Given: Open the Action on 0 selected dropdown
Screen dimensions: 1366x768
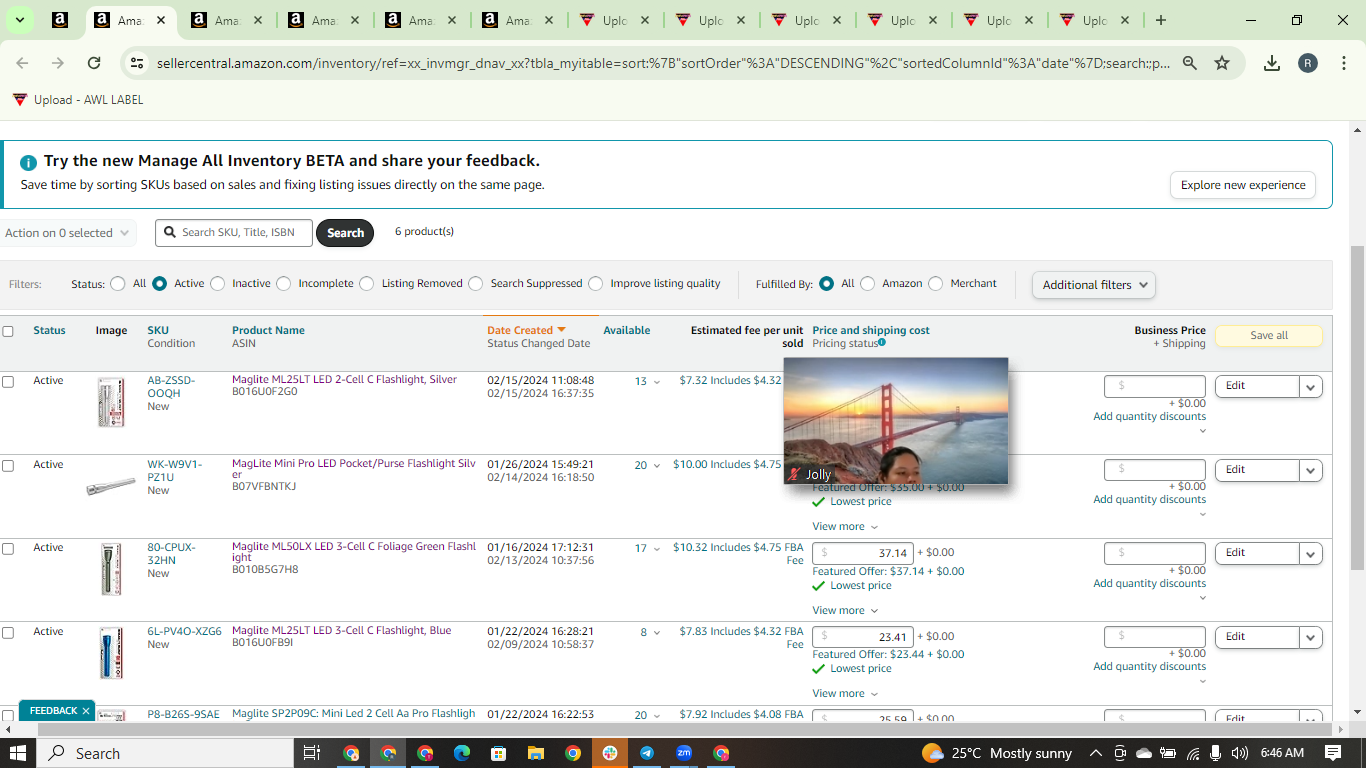Looking at the screenshot, I should coord(66,233).
